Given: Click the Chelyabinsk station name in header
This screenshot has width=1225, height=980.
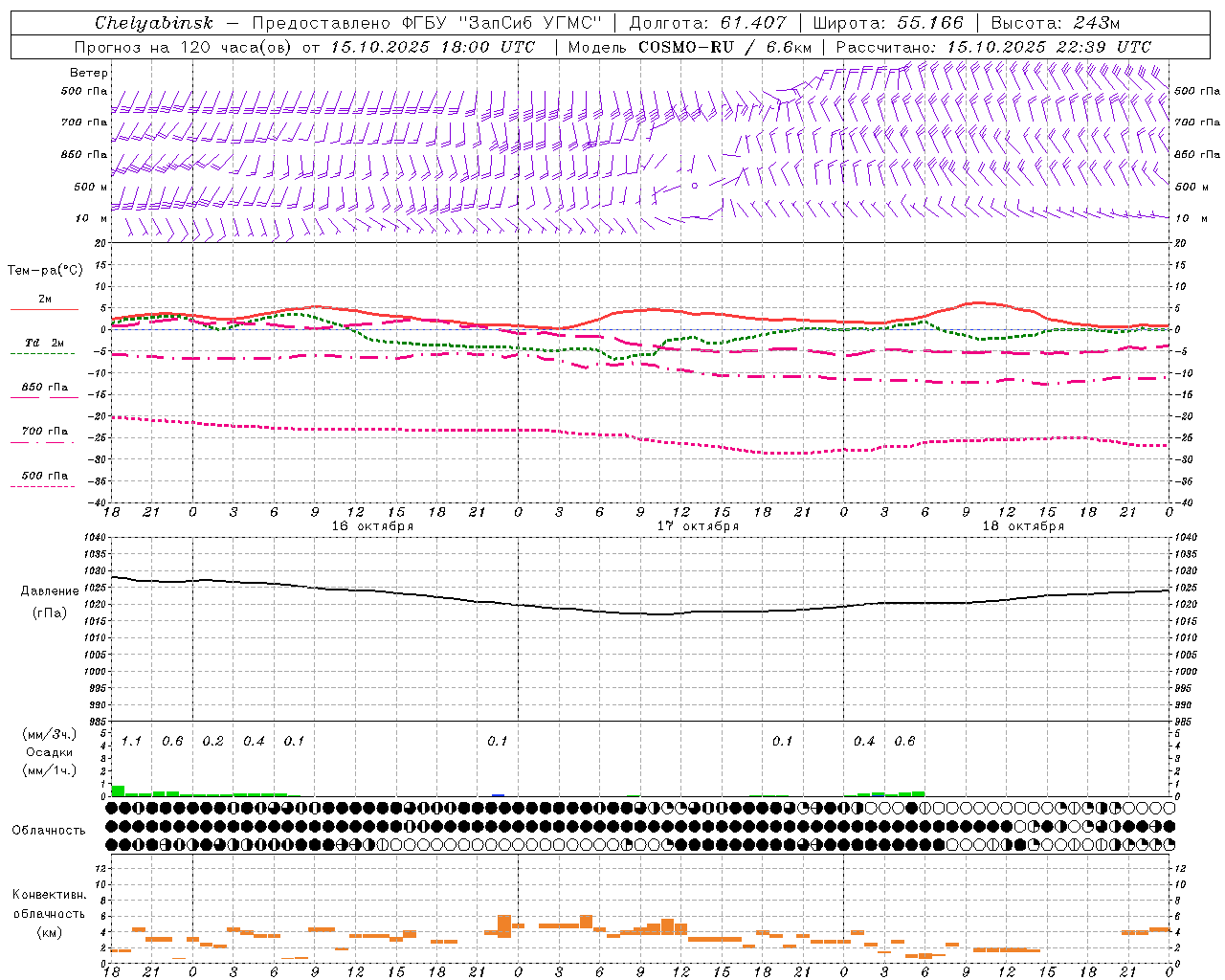Looking at the screenshot, I should click(154, 23).
